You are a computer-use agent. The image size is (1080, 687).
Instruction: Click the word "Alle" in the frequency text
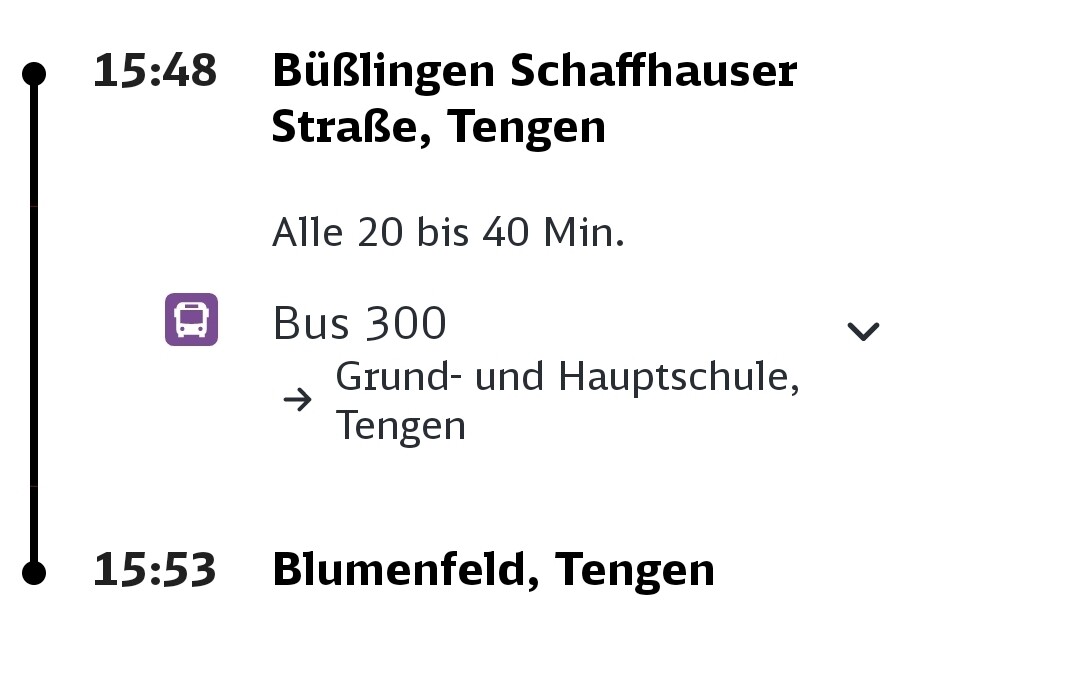[309, 233]
